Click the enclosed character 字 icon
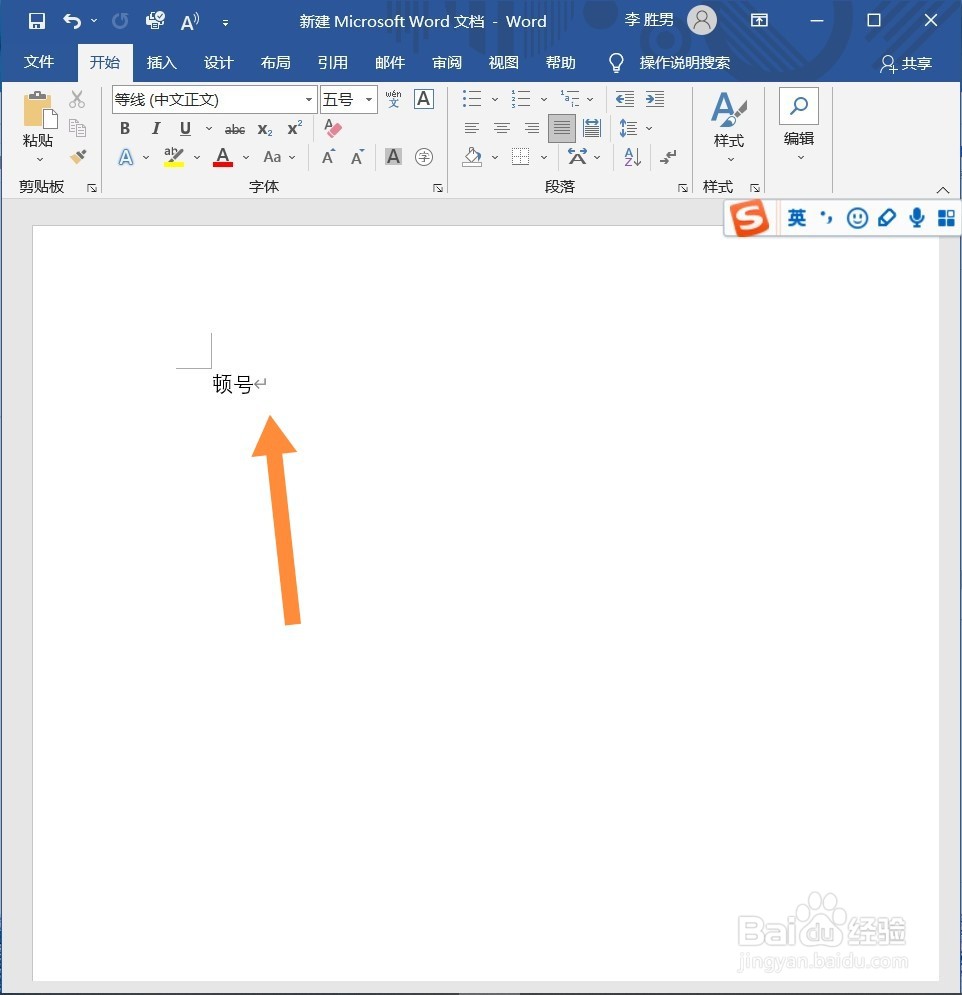This screenshot has width=962, height=995. click(424, 157)
